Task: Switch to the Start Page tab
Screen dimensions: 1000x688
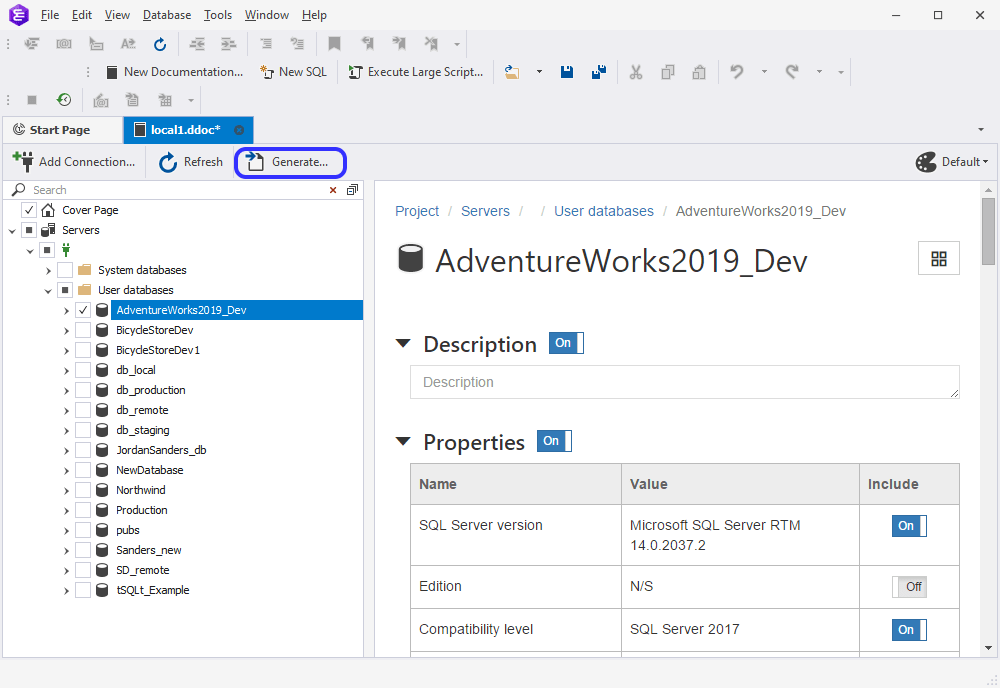Action: click(x=62, y=130)
